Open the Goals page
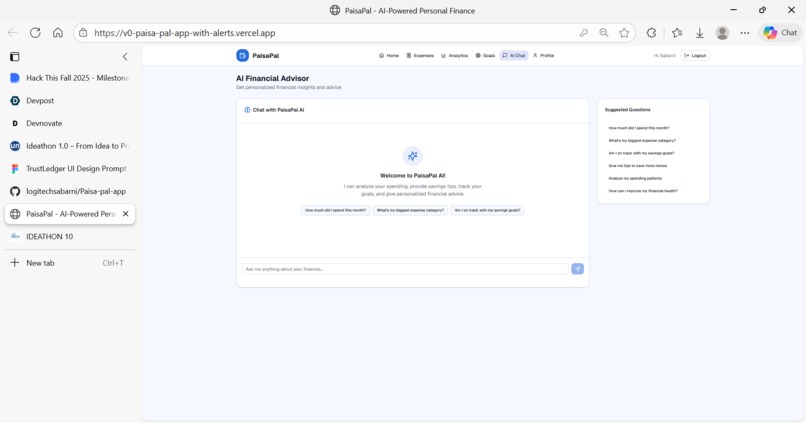Screen dimensions: 806x423 coord(485,56)
